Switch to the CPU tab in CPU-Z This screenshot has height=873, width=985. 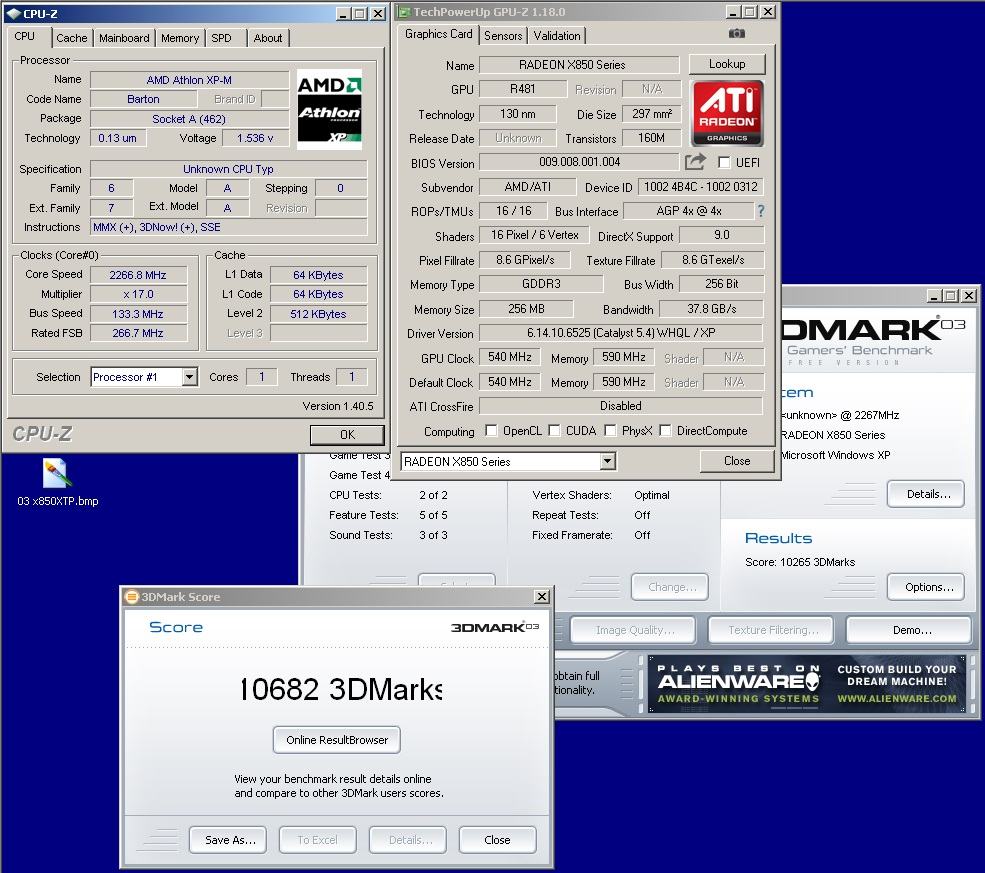pos(24,36)
